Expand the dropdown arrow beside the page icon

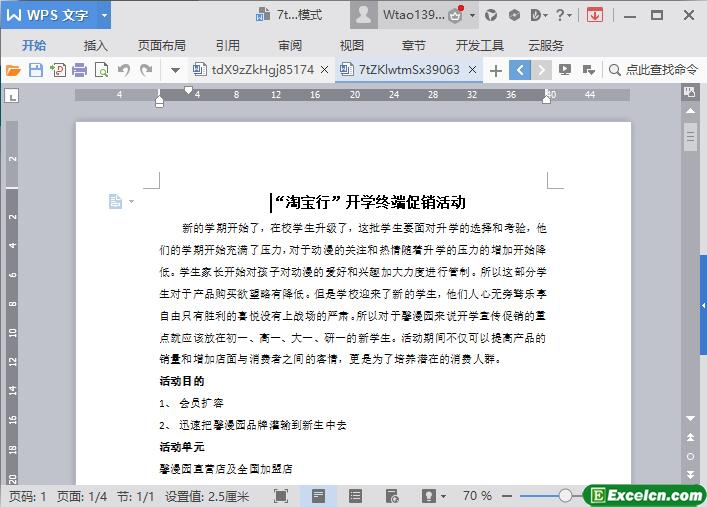point(131,201)
